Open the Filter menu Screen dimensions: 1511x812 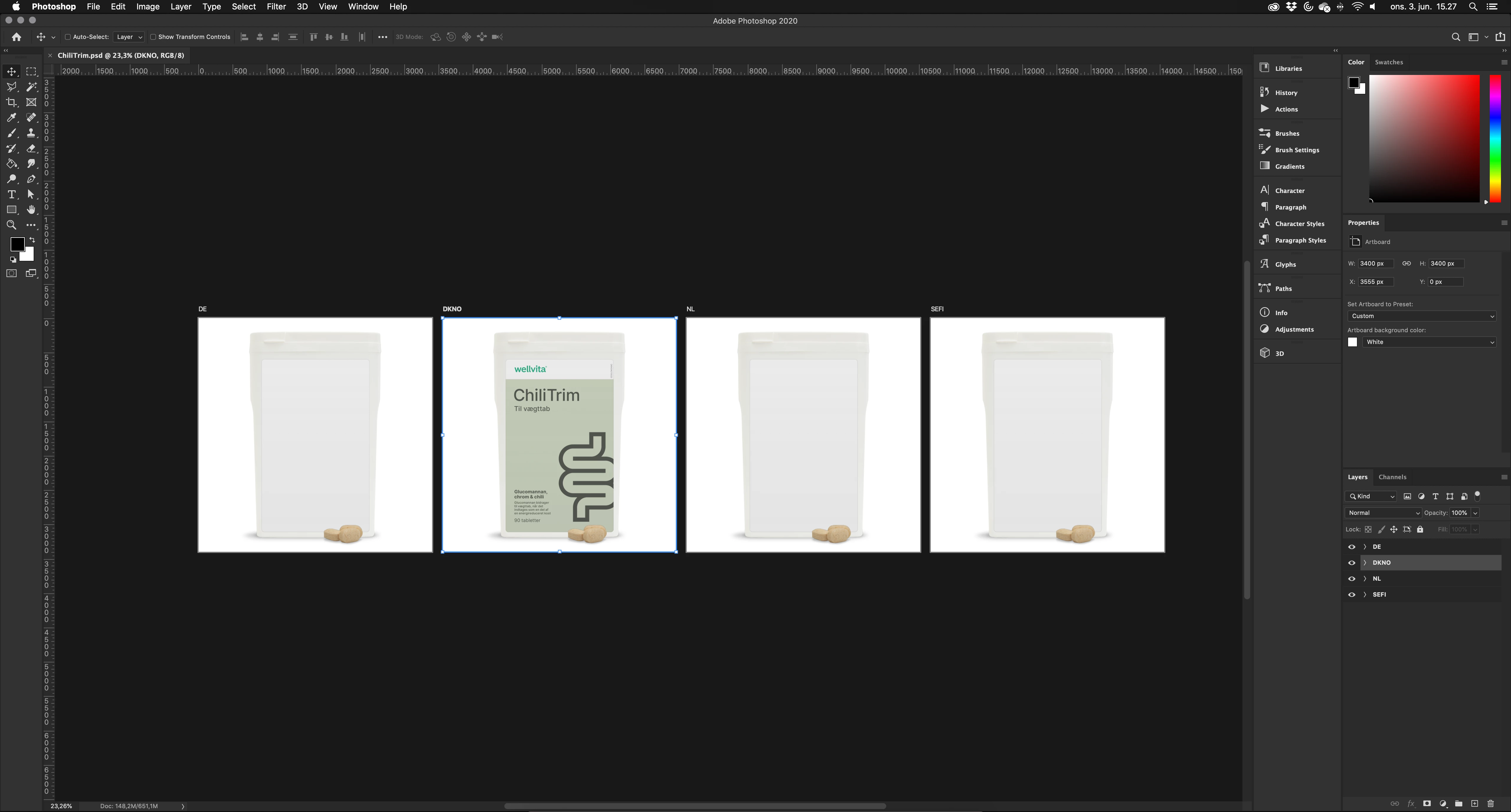coord(276,6)
